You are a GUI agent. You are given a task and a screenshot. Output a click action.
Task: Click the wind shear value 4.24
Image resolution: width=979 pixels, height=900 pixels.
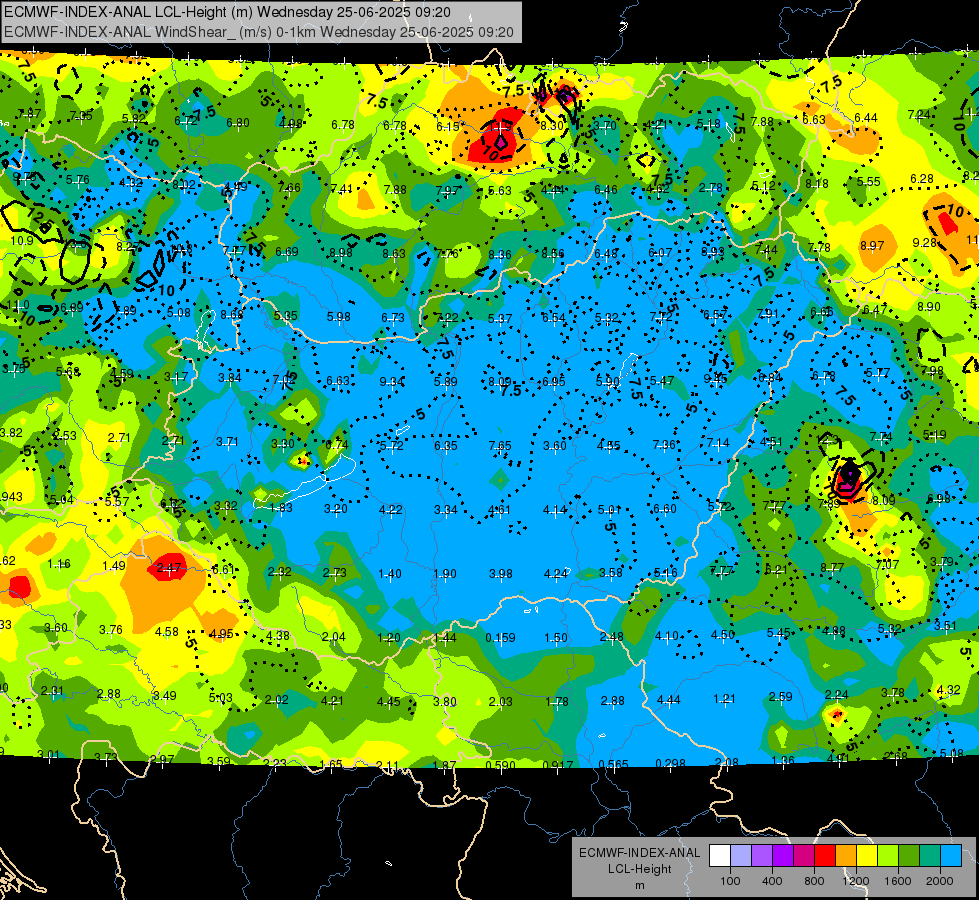click(x=556, y=573)
